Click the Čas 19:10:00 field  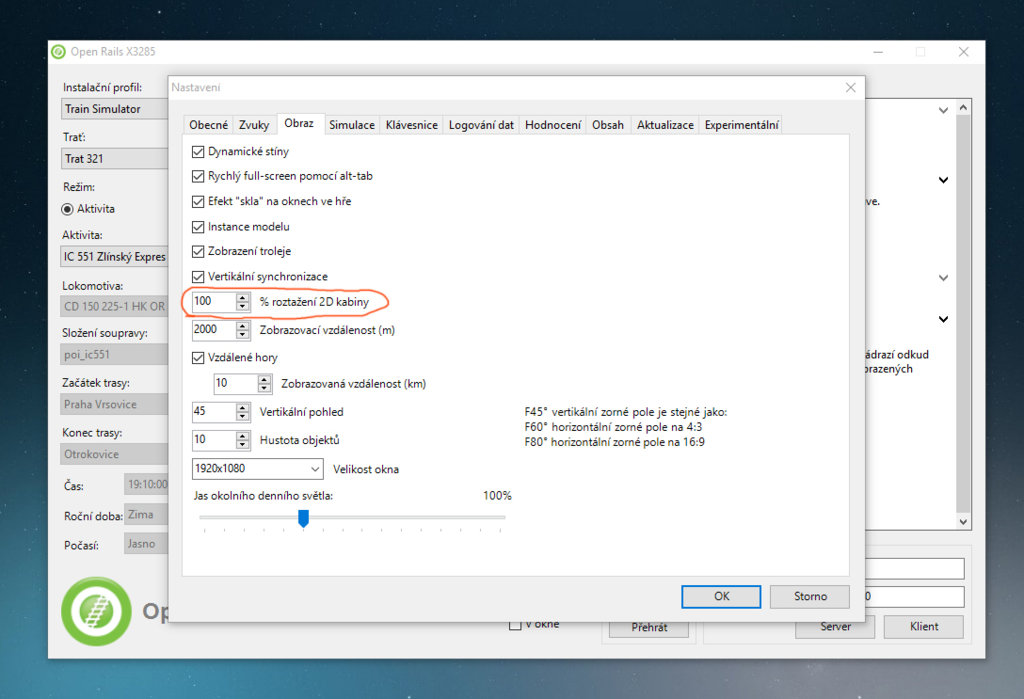pyautogui.click(x=146, y=485)
